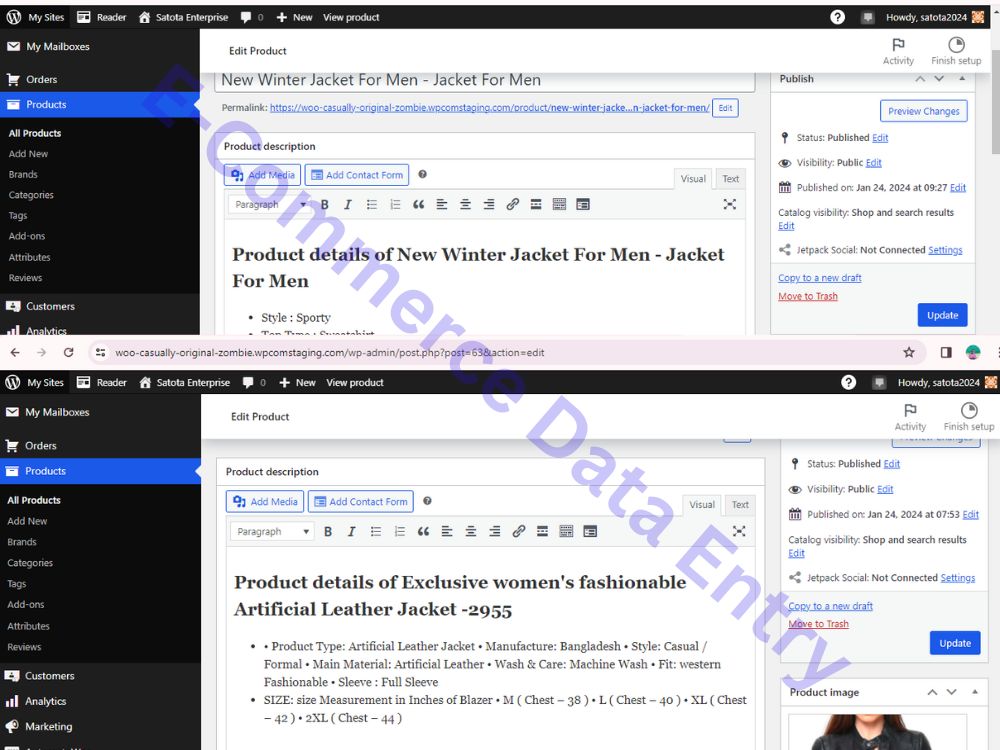The width and height of the screenshot is (1000, 750).
Task: Open Jetpack Social Settings link in bottom panel
Action: click(x=957, y=578)
